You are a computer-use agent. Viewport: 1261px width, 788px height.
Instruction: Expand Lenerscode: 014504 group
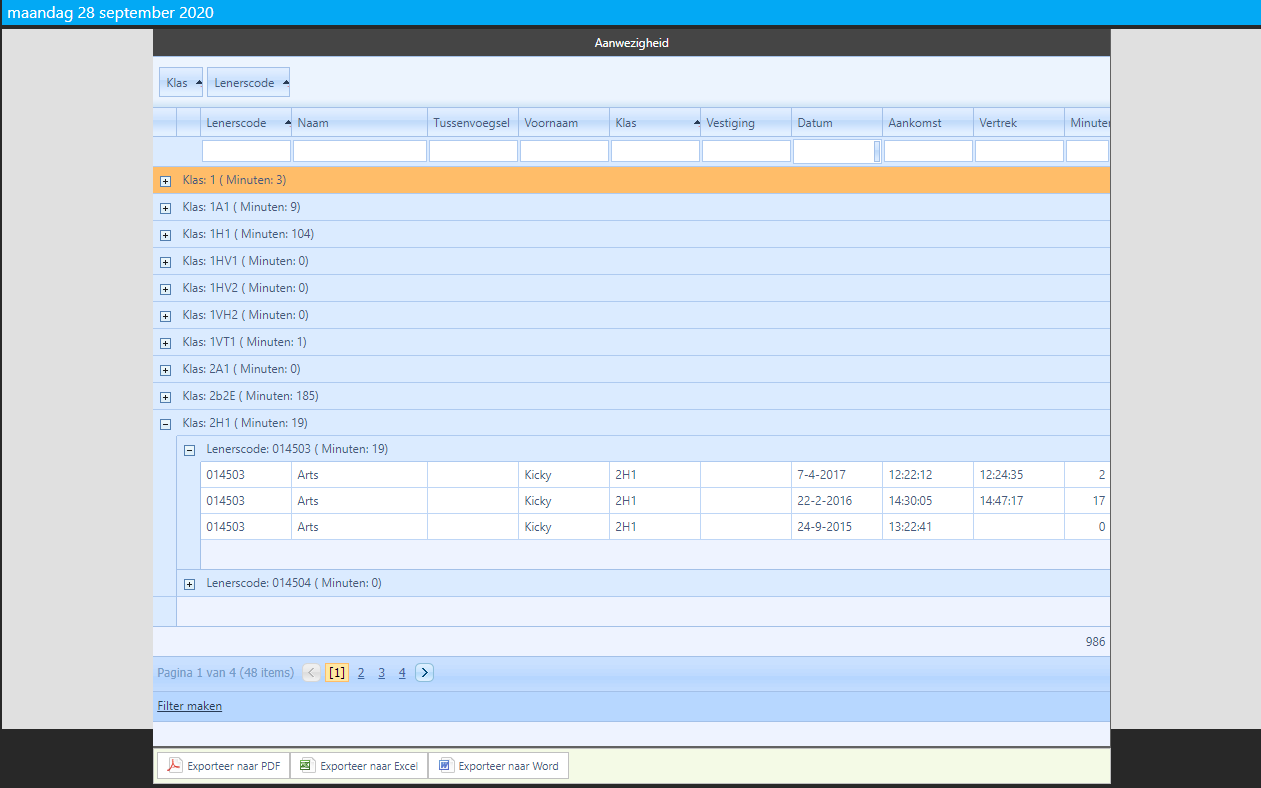[190, 584]
